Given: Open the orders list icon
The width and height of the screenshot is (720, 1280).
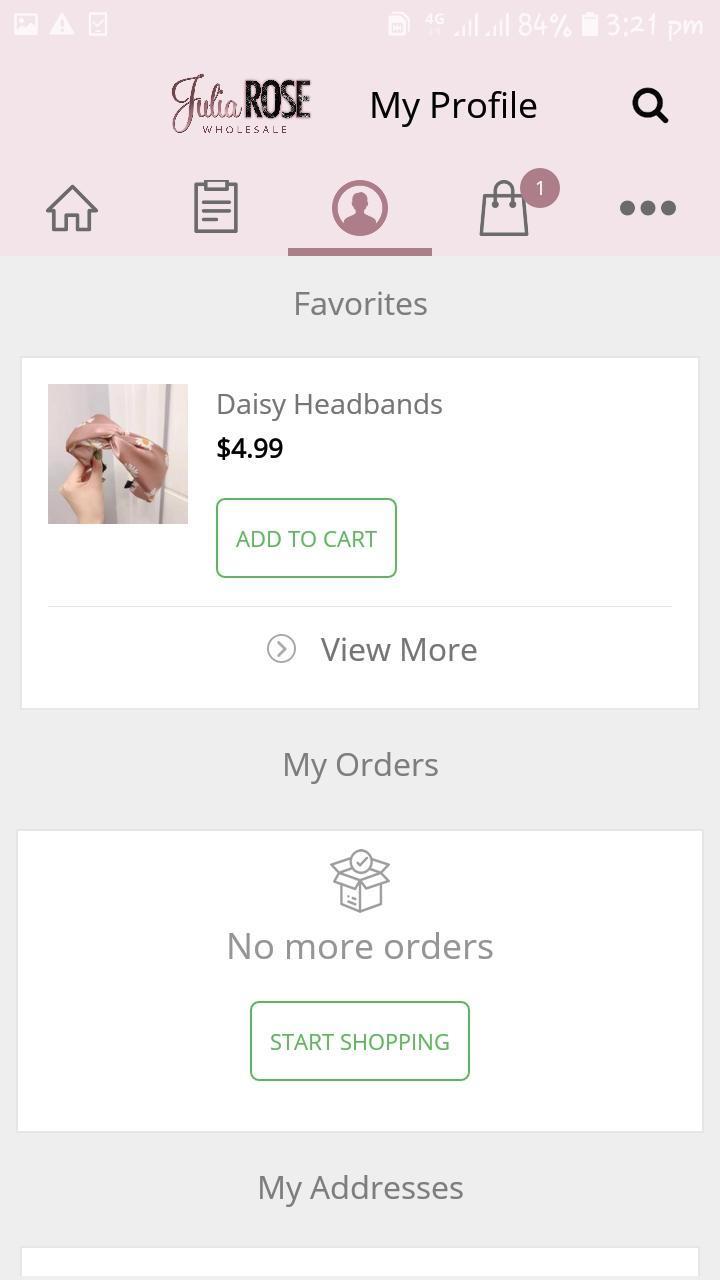Looking at the screenshot, I should pyautogui.click(x=215, y=206).
